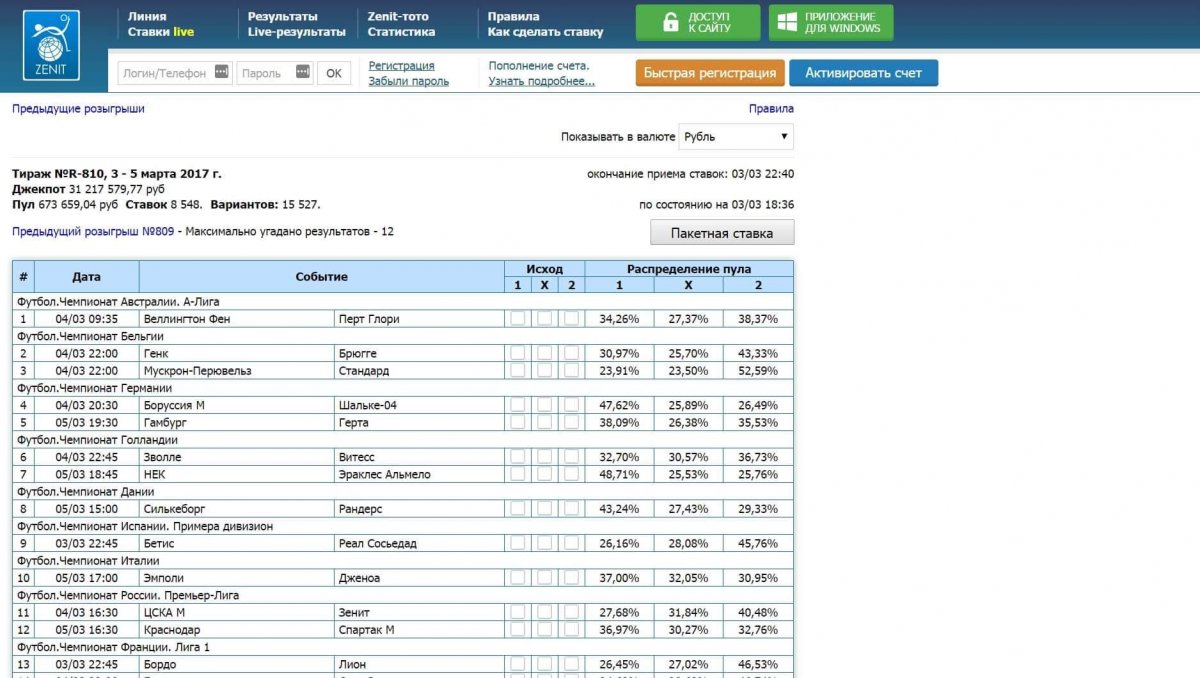Click Дата column header
The height and width of the screenshot is (678, 1200).
[87, 277]
